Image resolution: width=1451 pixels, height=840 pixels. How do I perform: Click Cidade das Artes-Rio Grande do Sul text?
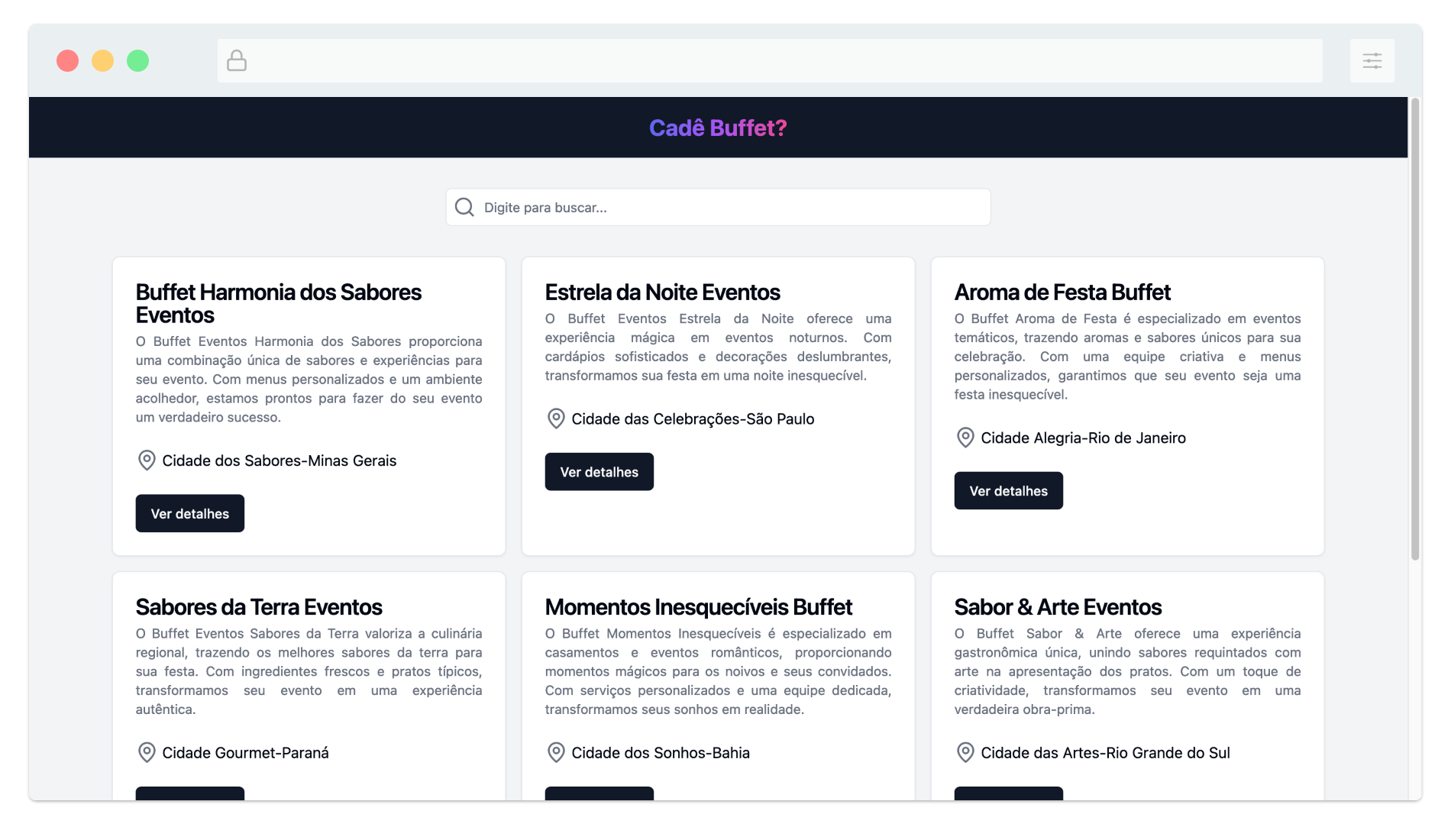[x=1105, y=752]
